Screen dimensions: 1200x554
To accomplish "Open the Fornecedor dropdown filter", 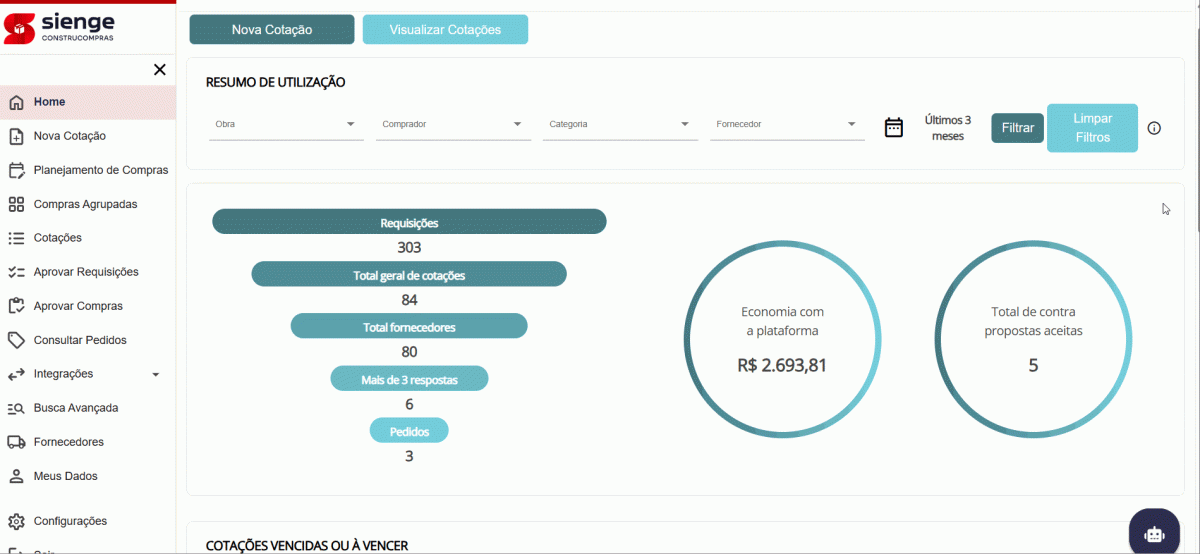I will click(787, 125).
